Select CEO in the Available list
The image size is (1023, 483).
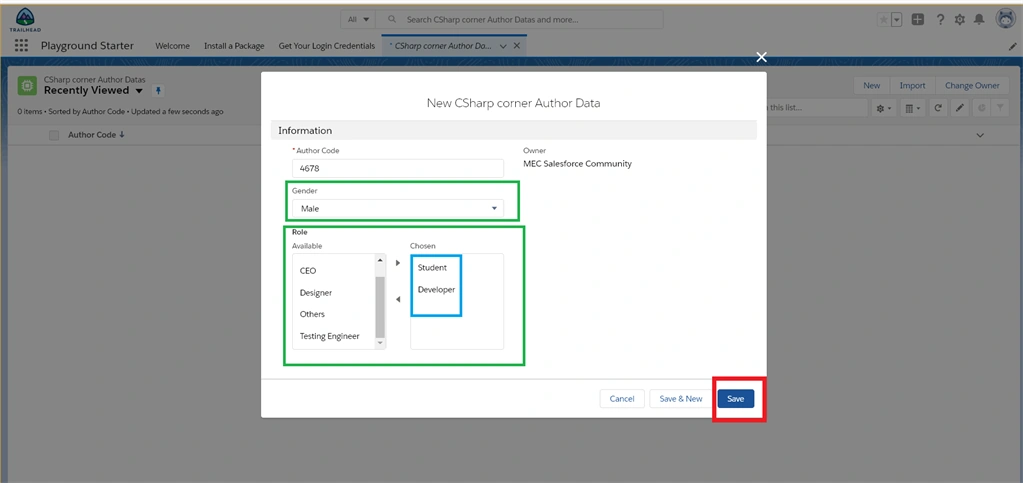(308, 271)
